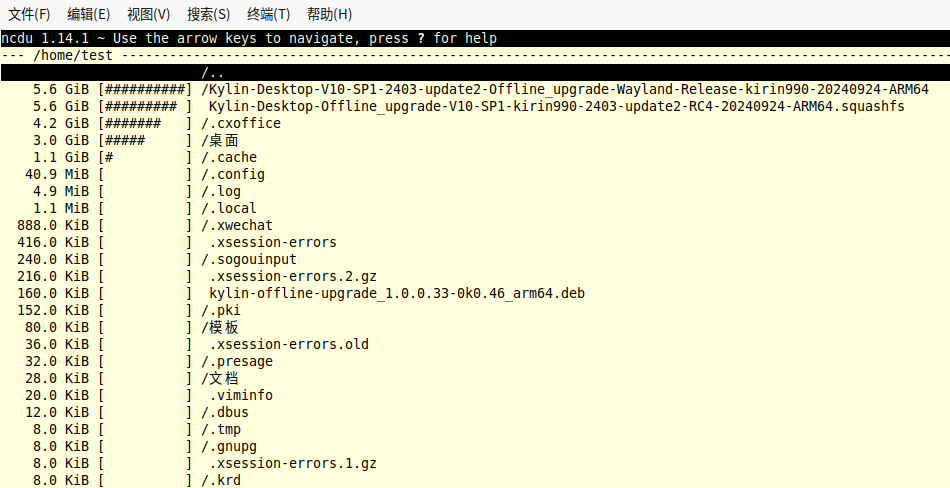Open the 帮助(H) menu
The height and width of the screenshot is (488, 950).
click(329, 14)
